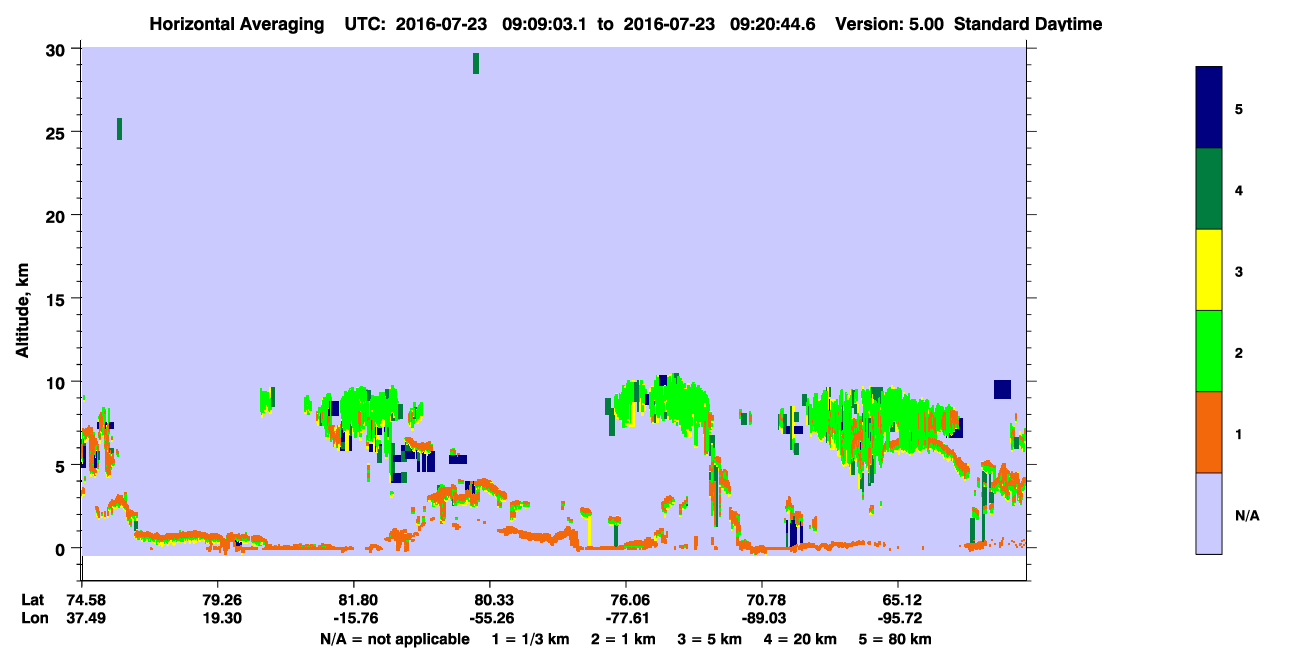Click the dark blue square near 9.5 km altitude
Viewport: 1300px width, 667px height.
click(1002, 389)
